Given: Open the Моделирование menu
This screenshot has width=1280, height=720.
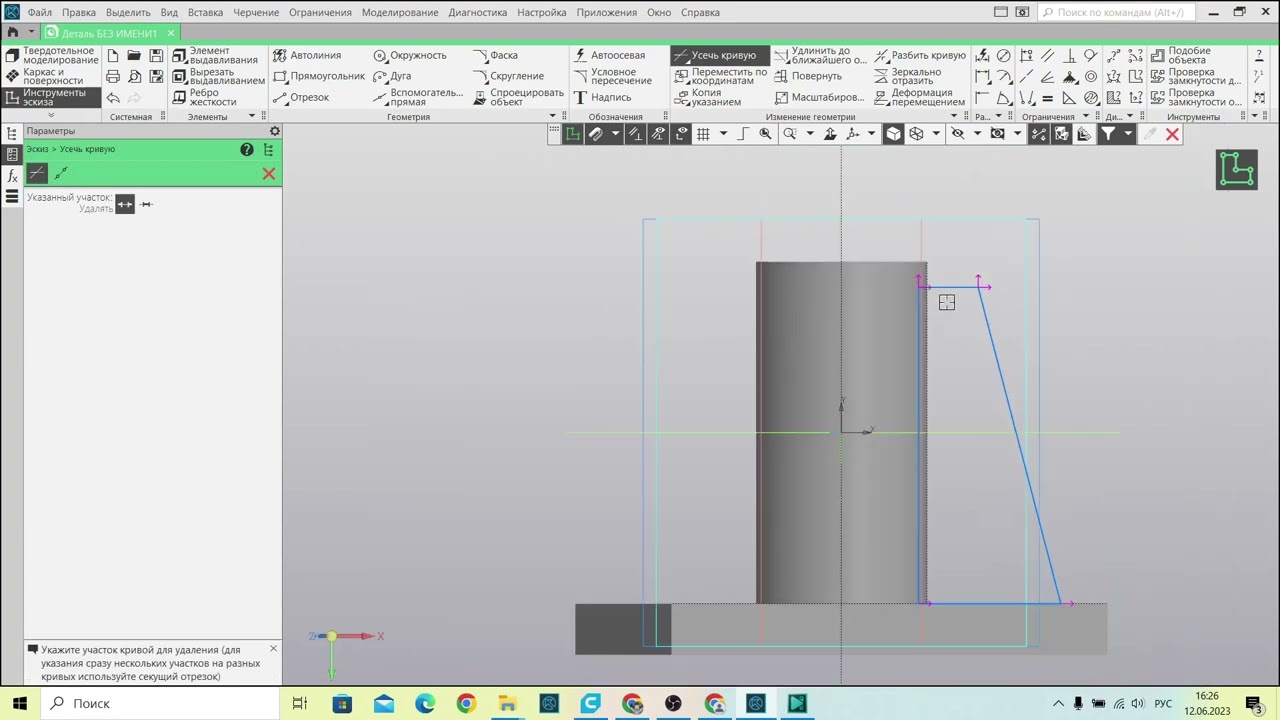Looking at the screenshot, I should tap(400, 12).
